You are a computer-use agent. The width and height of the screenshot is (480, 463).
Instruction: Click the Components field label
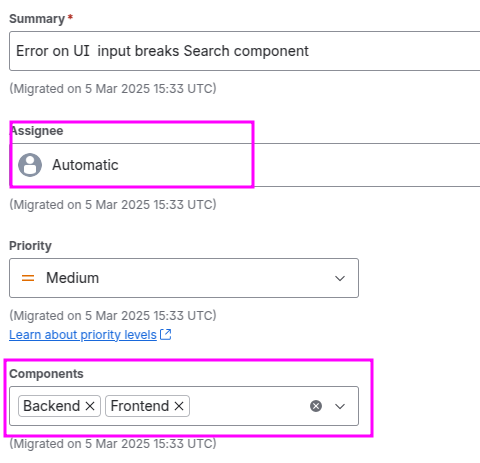pyautogui.click(x=46, y=374)
